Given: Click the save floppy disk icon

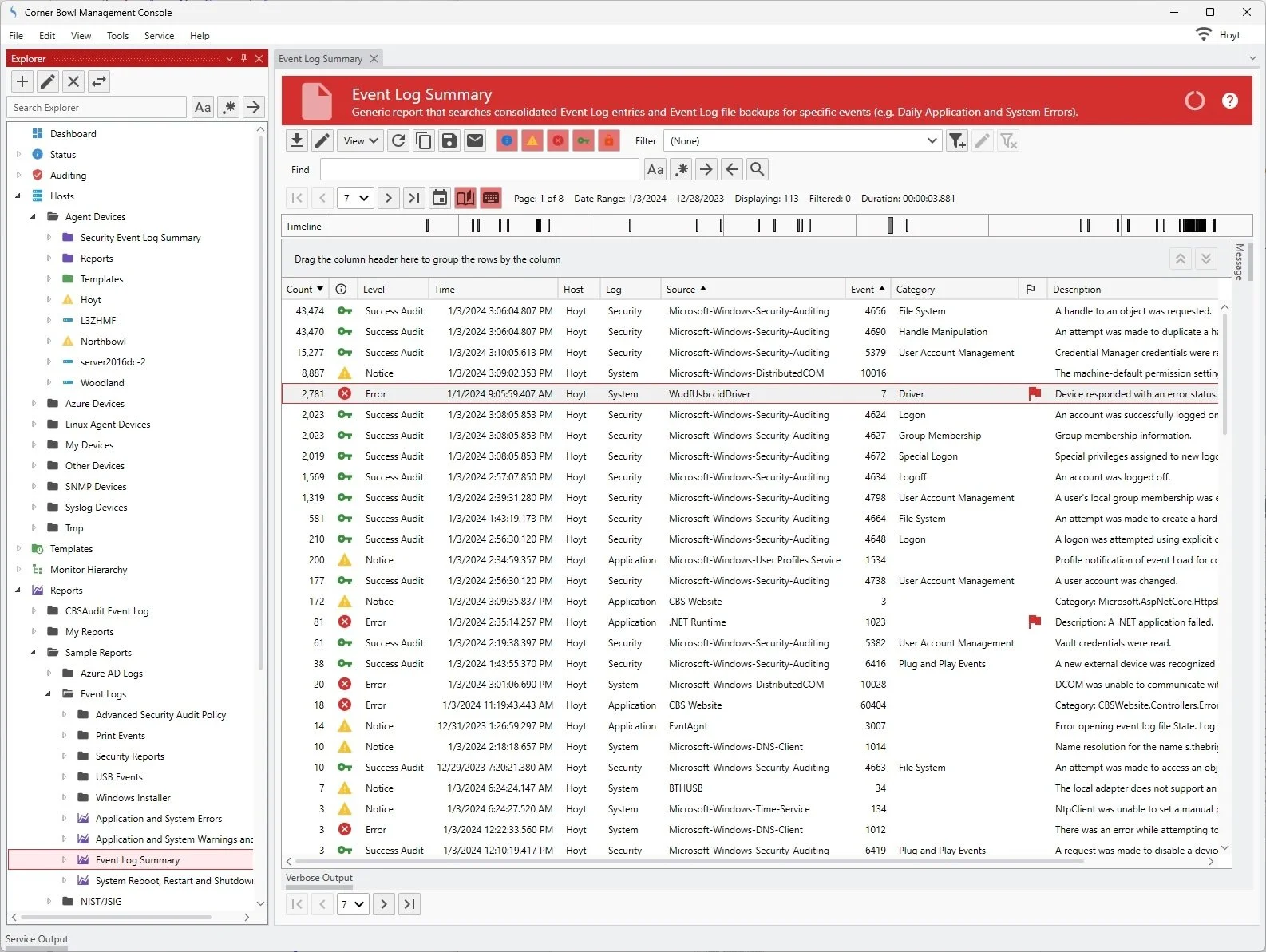Looking at the screenshot, I should (x=449, y=140).
